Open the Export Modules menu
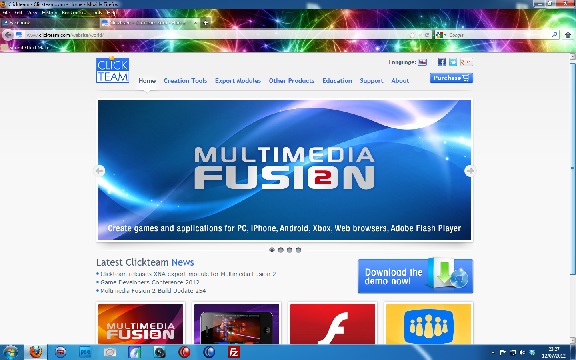576x360 pixels. coord(238,80)
